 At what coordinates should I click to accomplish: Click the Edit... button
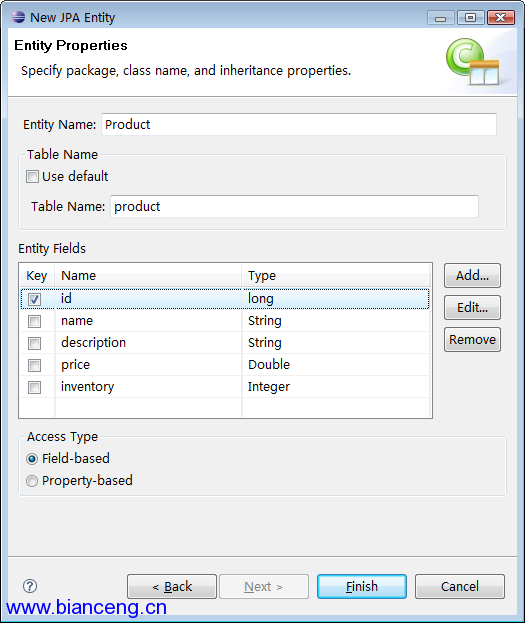coord(472,308)
